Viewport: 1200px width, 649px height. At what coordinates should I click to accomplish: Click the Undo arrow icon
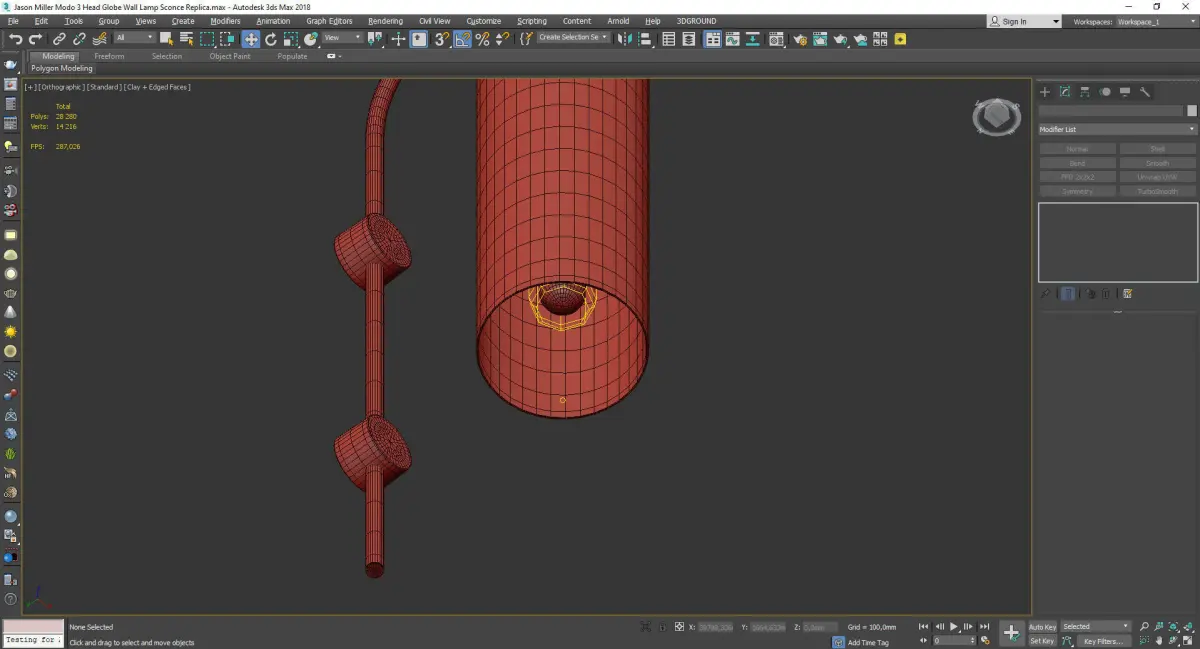point(14,39)
